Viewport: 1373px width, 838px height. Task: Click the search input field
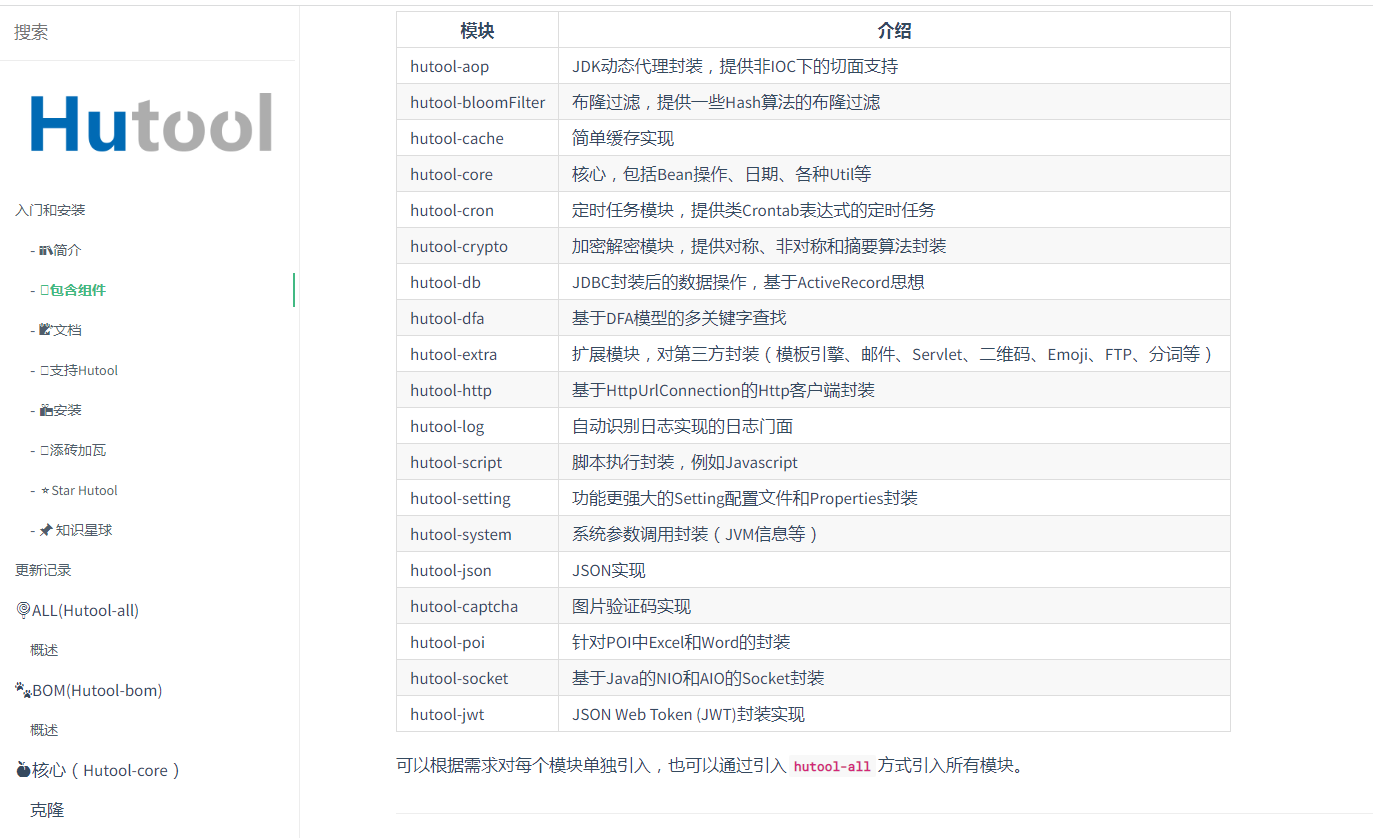click(x=148, y=32)
